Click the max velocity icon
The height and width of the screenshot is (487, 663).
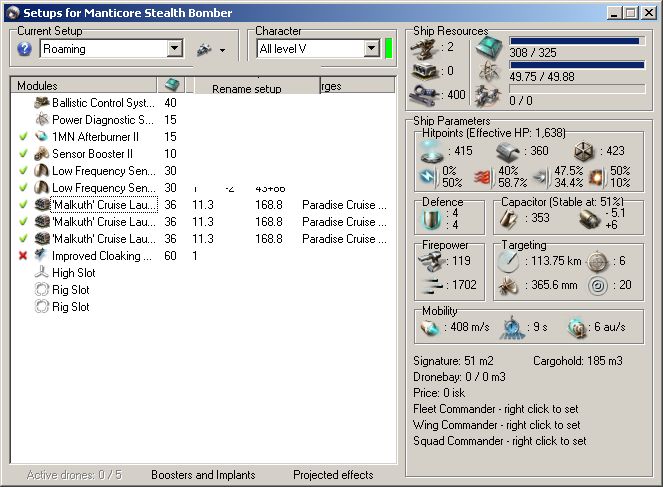[x=430, y=327]
